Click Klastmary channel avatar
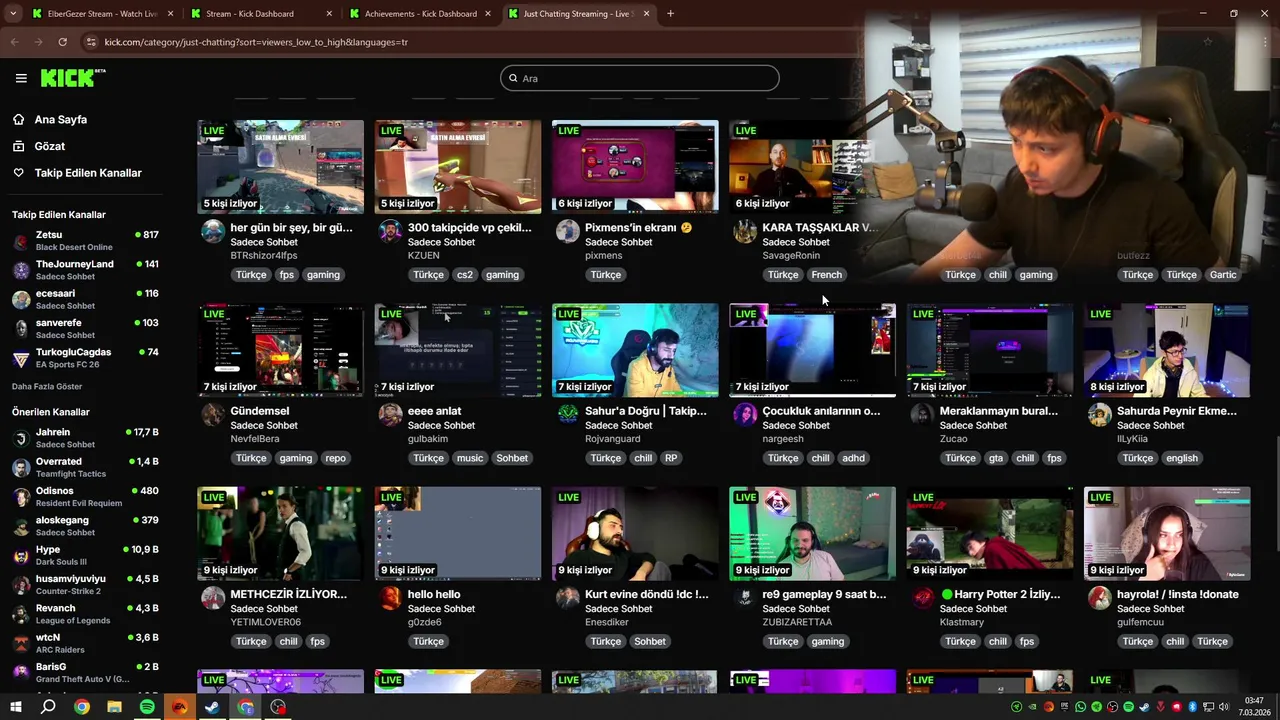Viewport: 1280px width, 720px height. (922, 598)
